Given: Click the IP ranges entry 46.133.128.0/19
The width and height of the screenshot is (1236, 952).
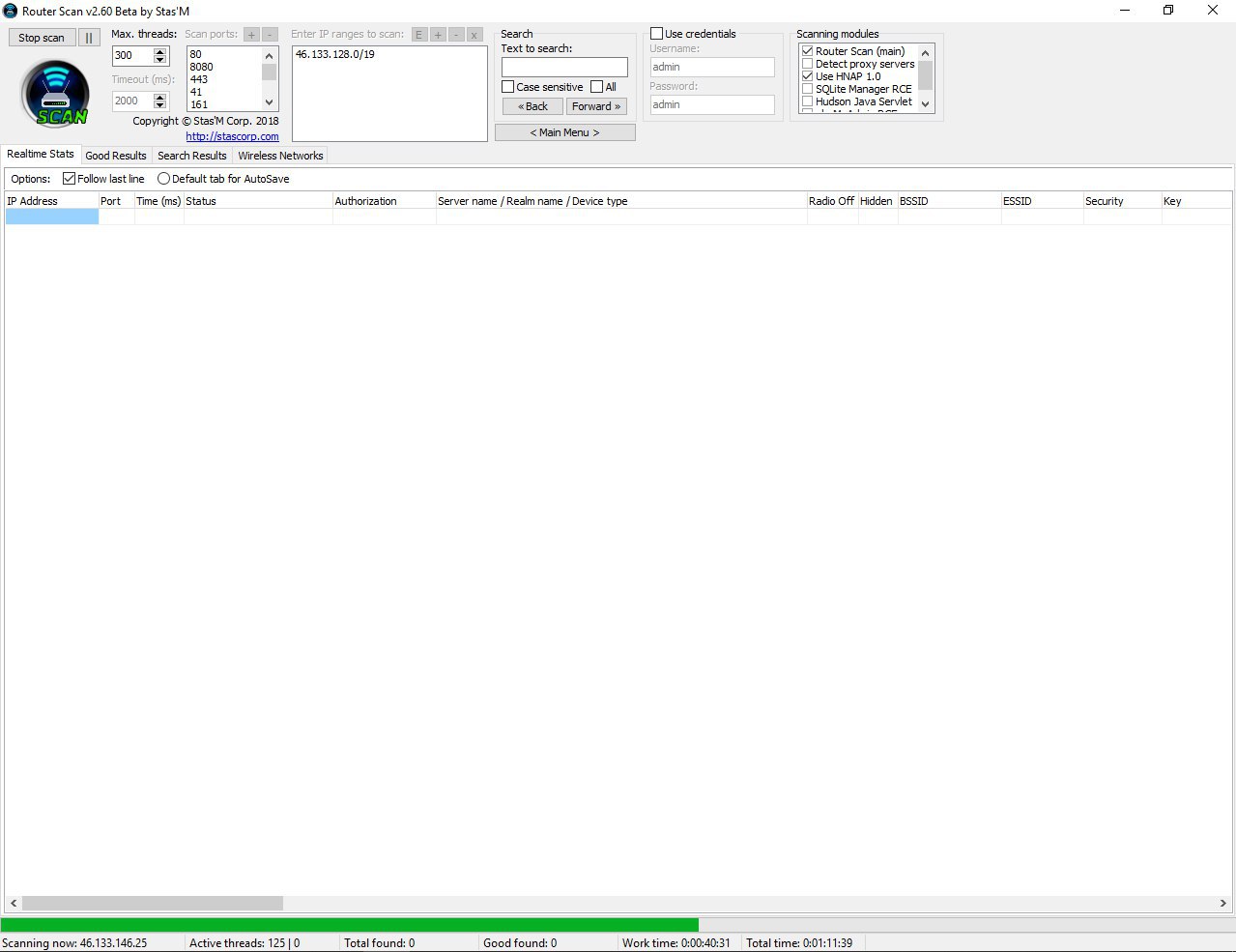Looking at the screenshot, I should [335, 54].
